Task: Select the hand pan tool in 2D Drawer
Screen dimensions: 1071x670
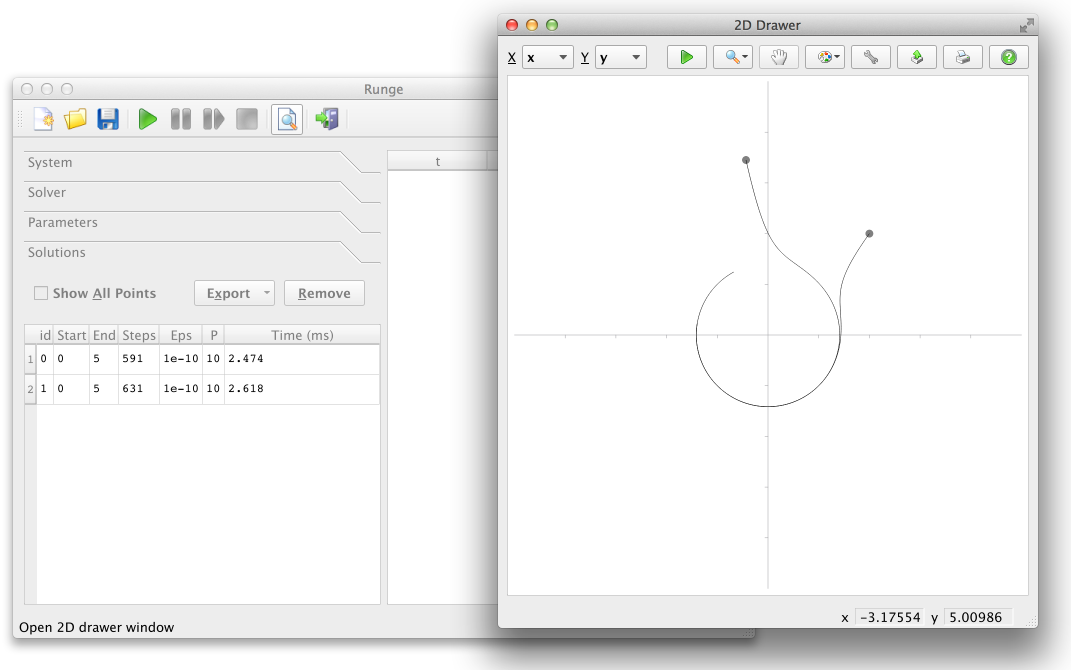Action: pos(779,57)
